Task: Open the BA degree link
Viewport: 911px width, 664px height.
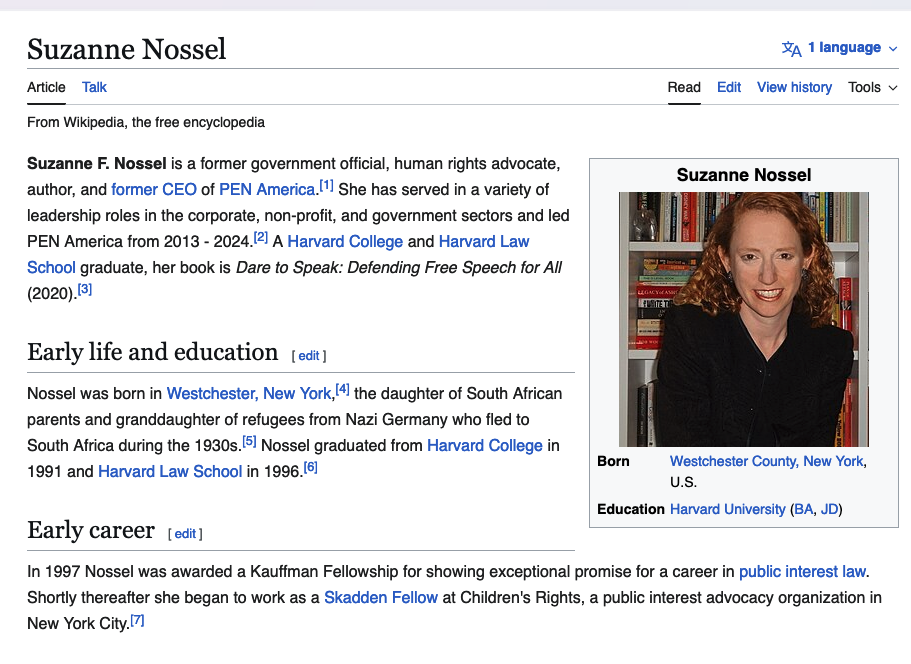Action: (804, 509)
